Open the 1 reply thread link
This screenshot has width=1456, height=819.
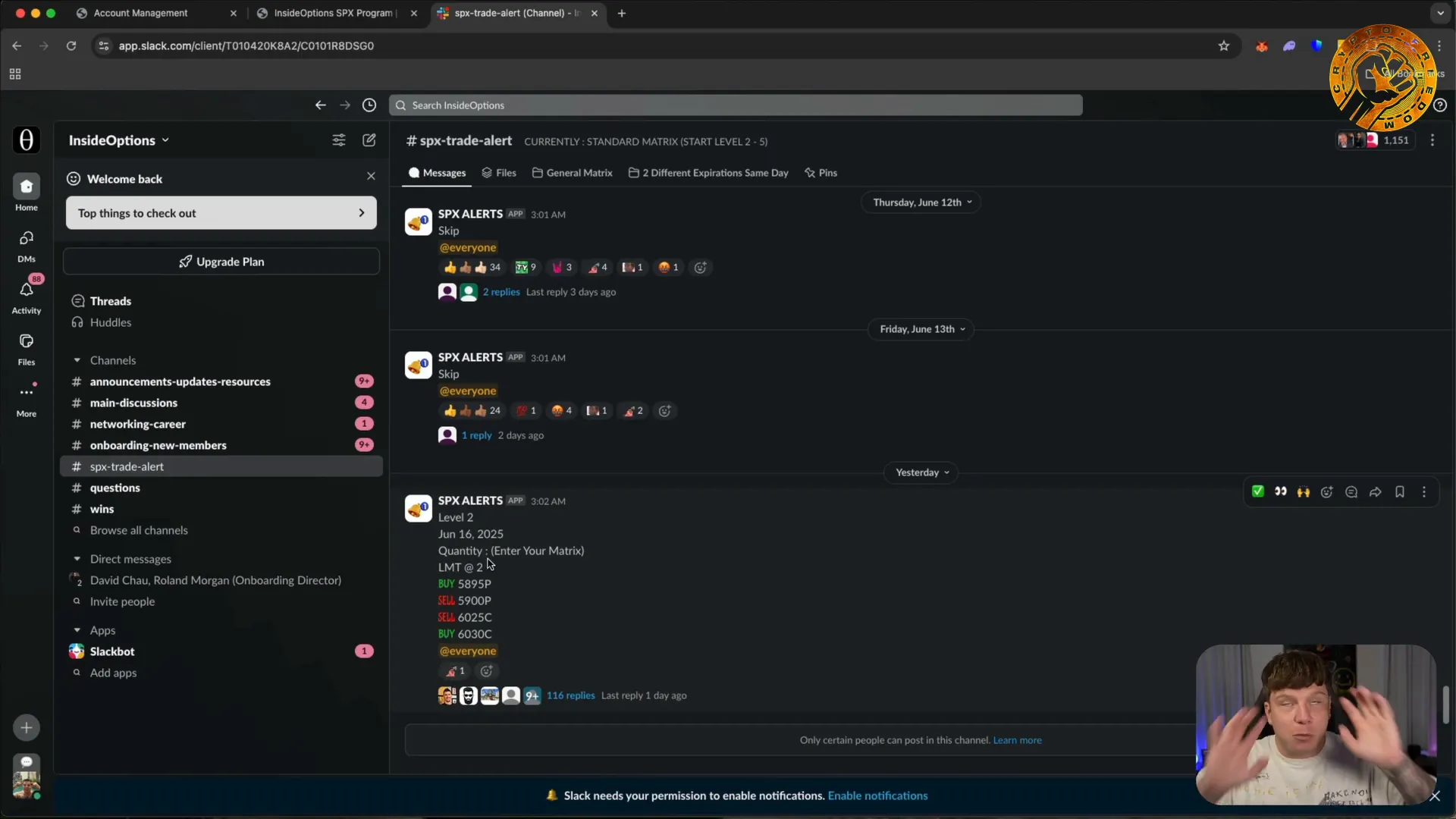tap(476, 435)
